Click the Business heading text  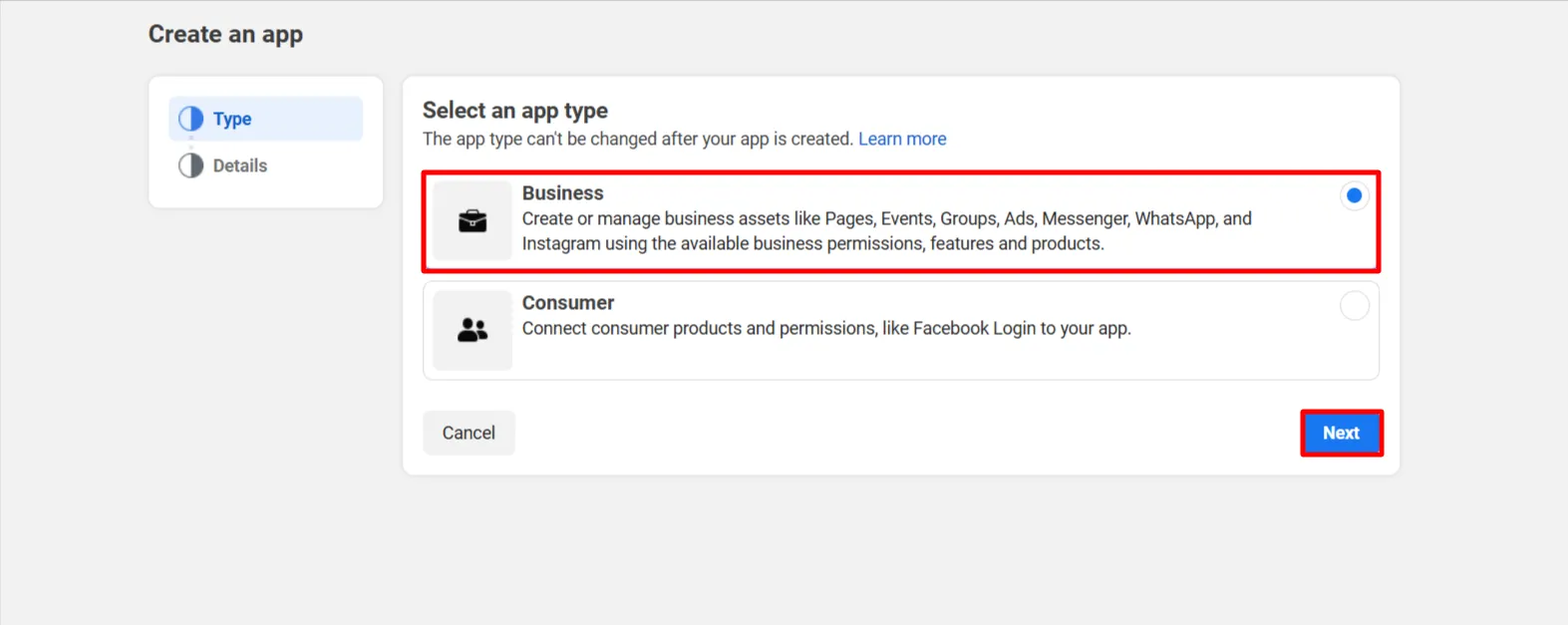pyautogui.click(x=562, y=192)
